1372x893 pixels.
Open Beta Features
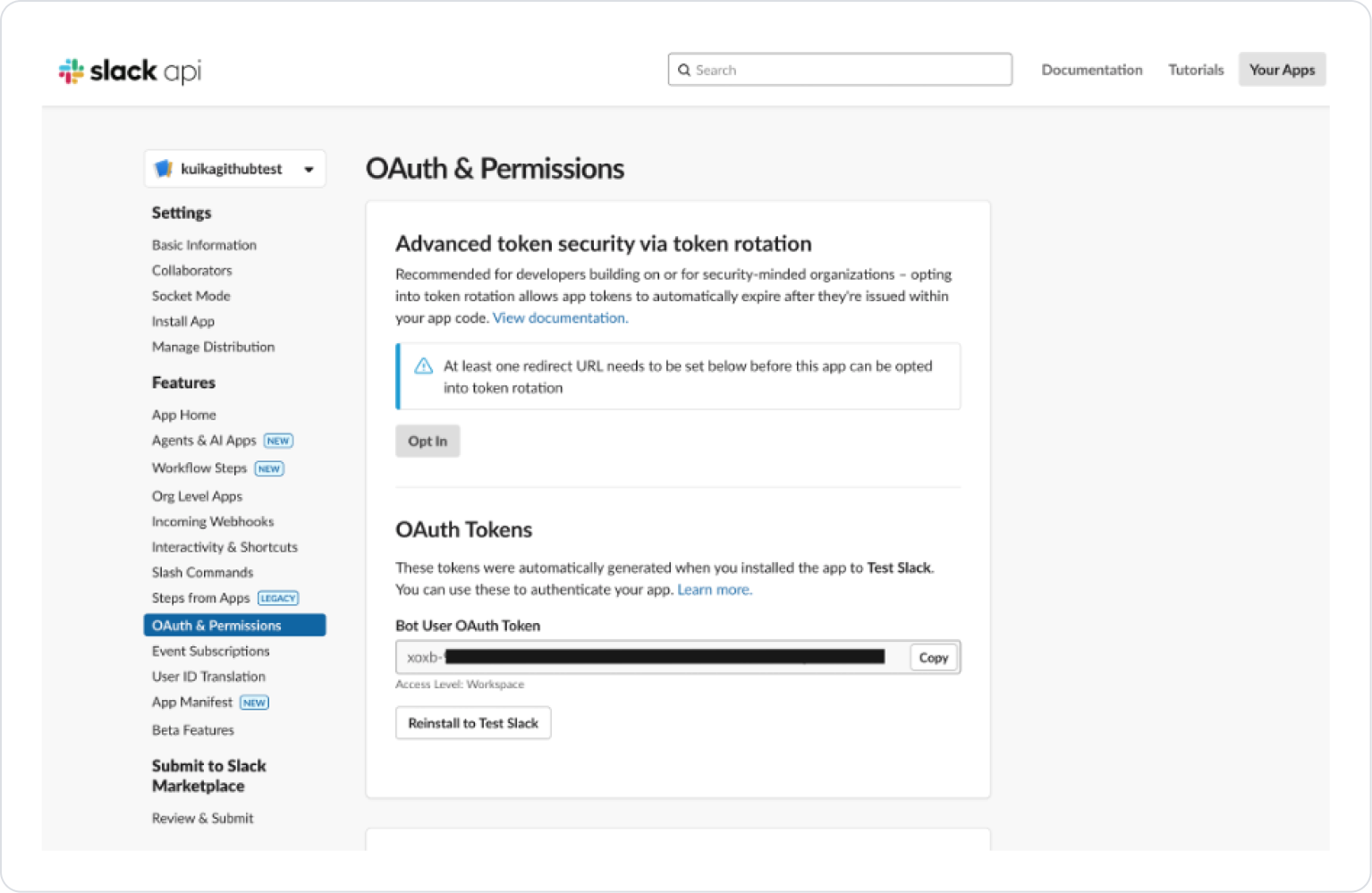[x=193, y=730]
